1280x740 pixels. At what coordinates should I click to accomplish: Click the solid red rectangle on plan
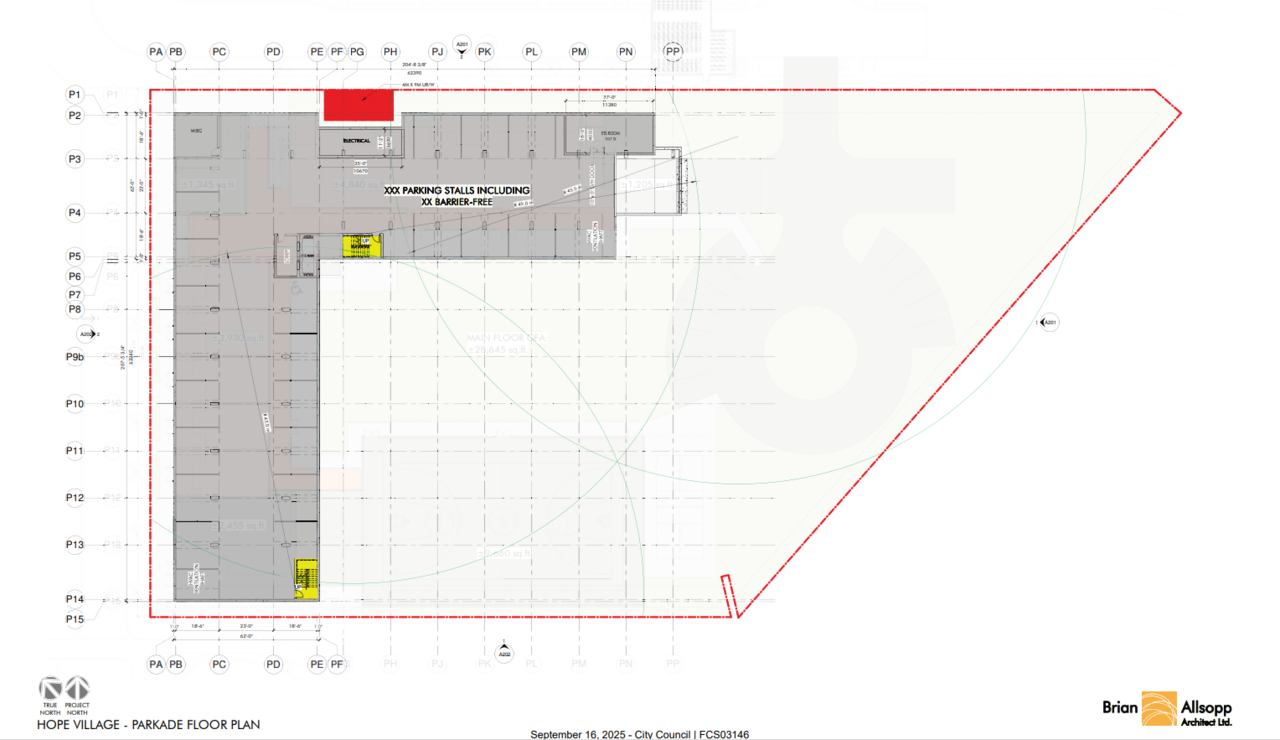coord(360,104)
